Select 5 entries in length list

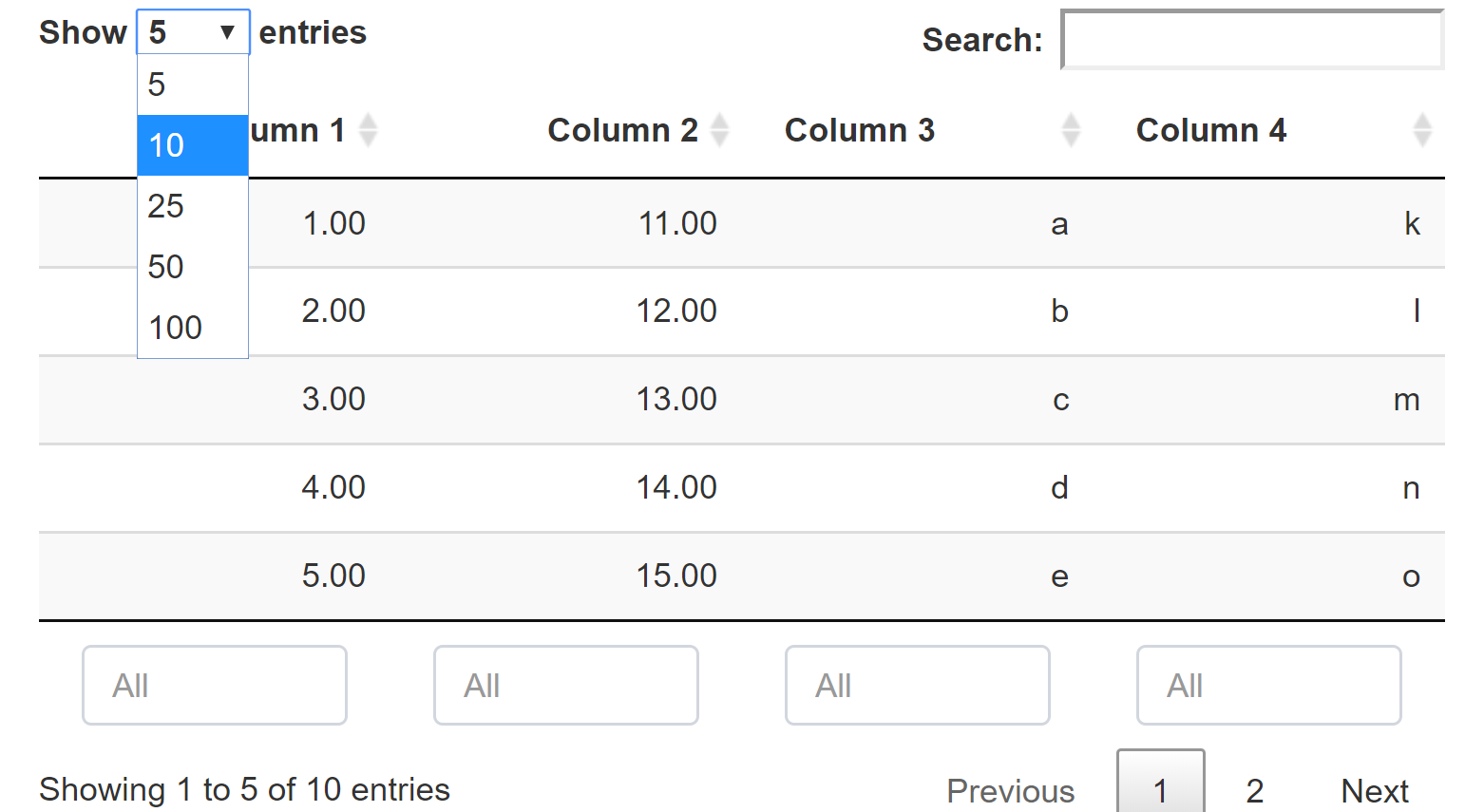click(193, 85)
